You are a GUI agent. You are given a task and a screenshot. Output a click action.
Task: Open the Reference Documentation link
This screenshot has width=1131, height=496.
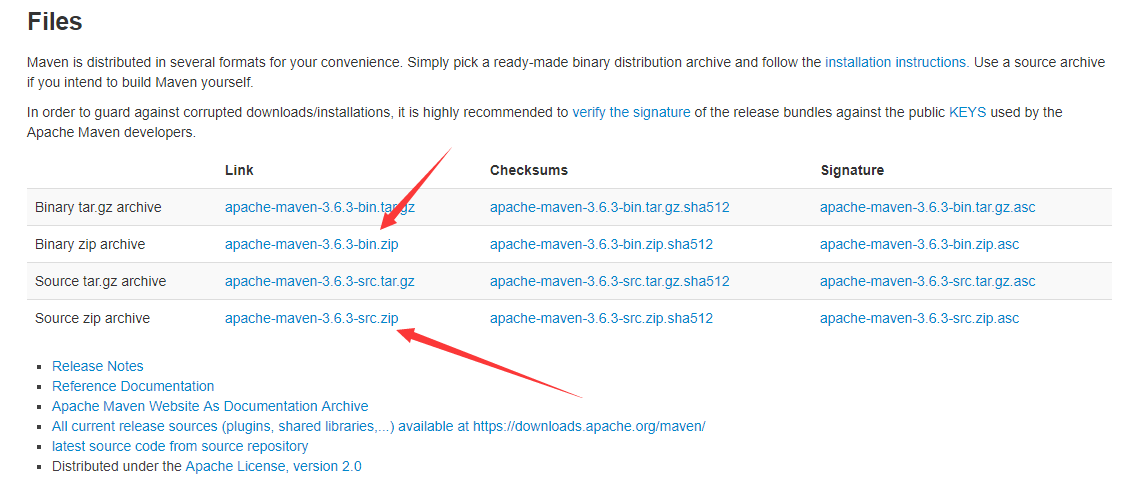(133, 386)
